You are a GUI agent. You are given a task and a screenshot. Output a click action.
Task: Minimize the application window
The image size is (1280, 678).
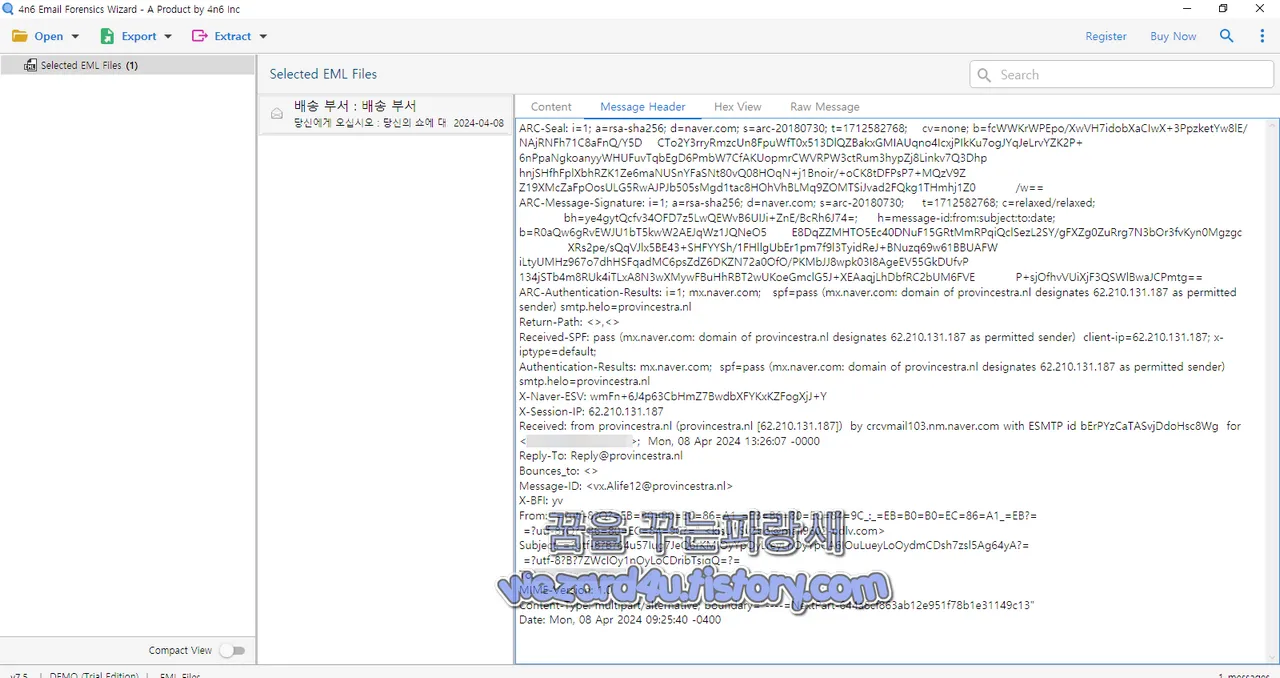coord(1185,9)
